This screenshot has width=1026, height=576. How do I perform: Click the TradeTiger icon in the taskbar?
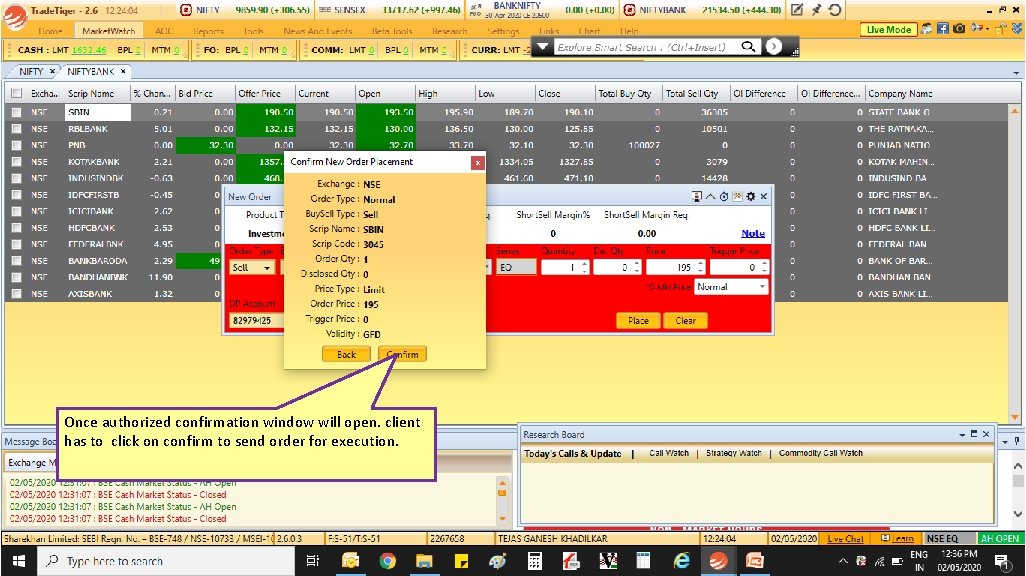point(718,561)
